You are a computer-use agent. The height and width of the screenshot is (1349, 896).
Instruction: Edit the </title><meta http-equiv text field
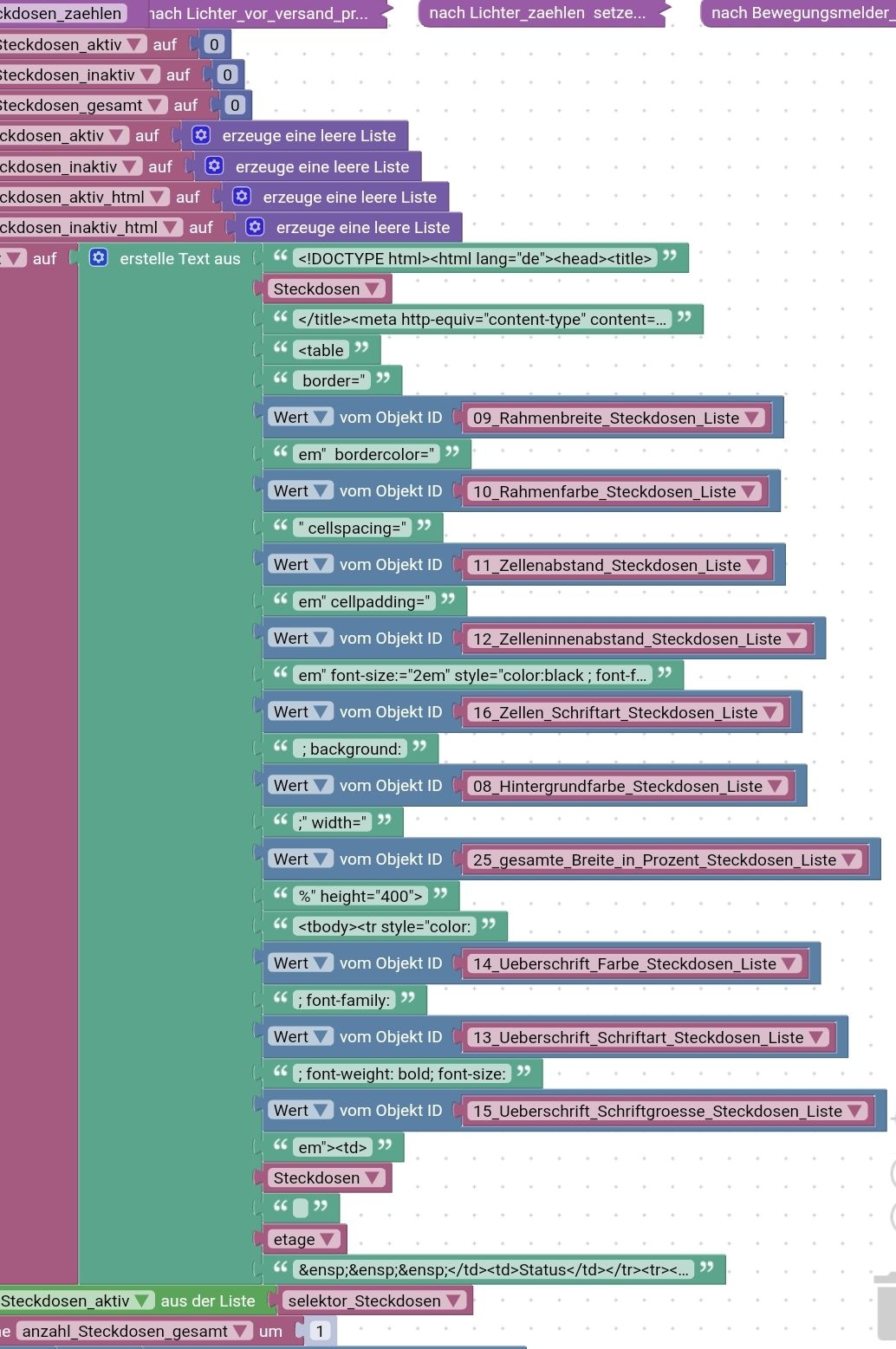tap(483, 319)
